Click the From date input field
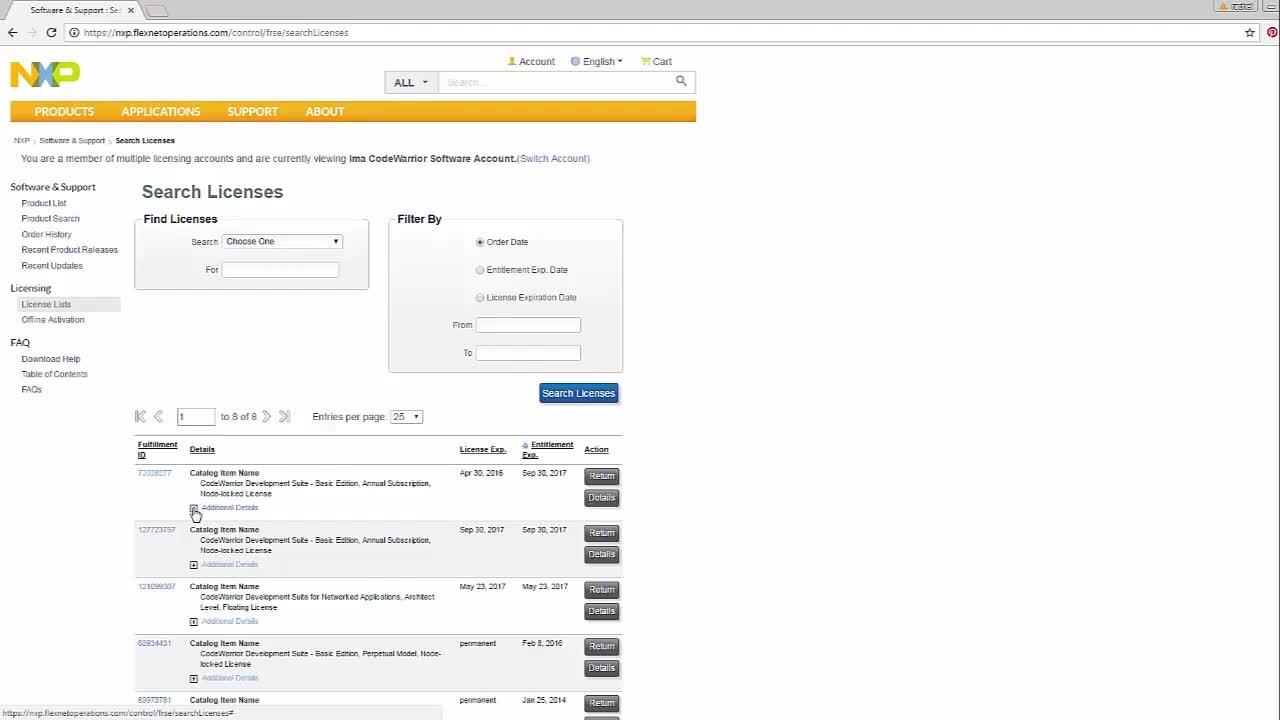1280x720 pixels. point(528,325)
